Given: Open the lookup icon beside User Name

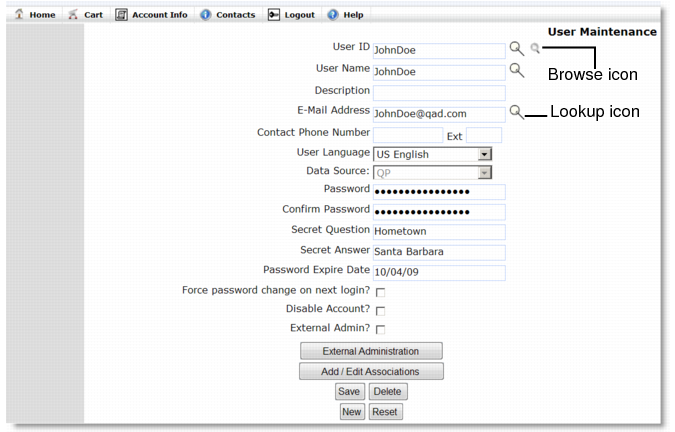Looking at the screenshot, I should point(517,70).
